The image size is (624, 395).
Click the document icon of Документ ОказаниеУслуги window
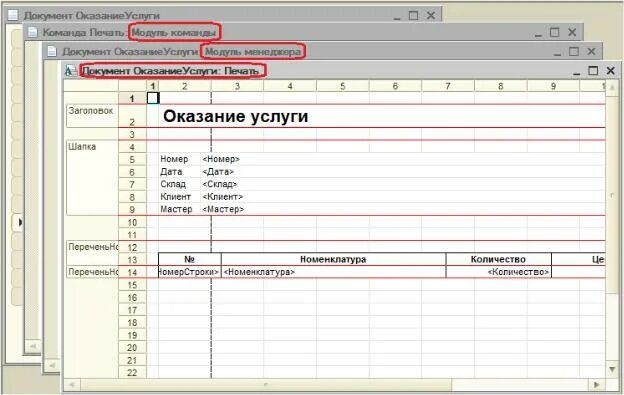pos(13,16)
